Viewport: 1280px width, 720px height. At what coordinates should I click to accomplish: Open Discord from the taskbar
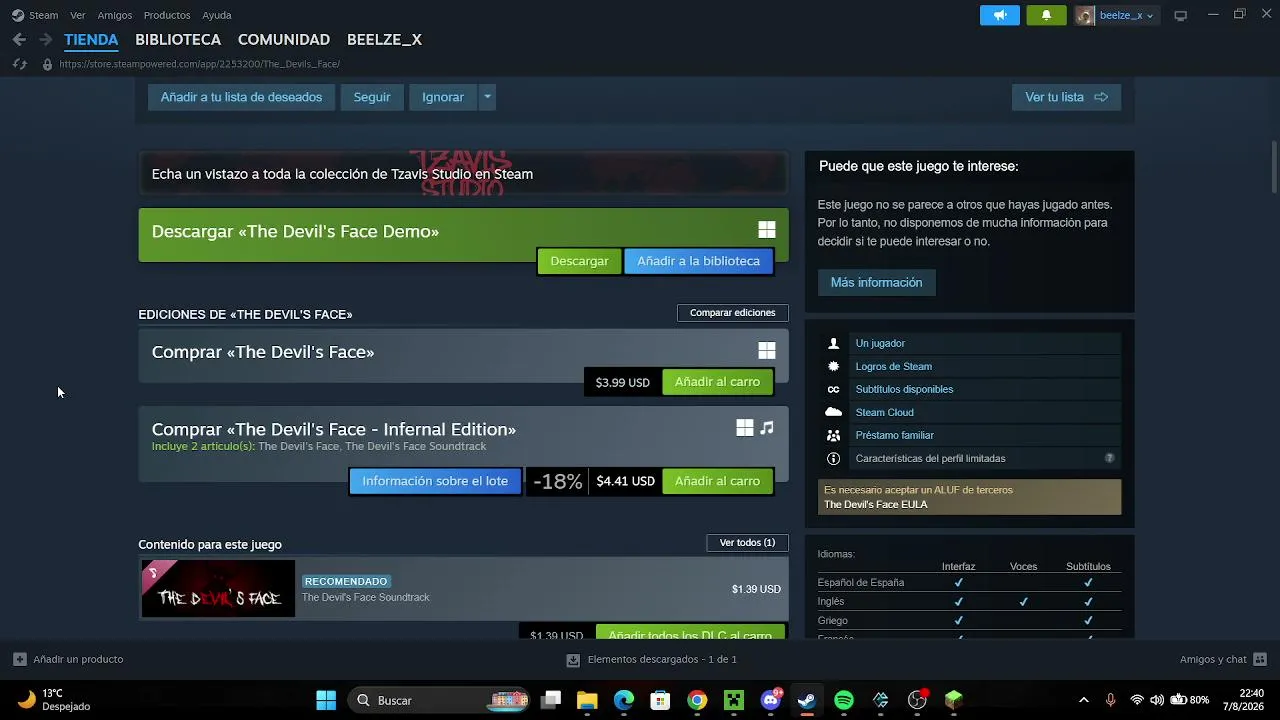pyautogui.click(x=771, y=700)
